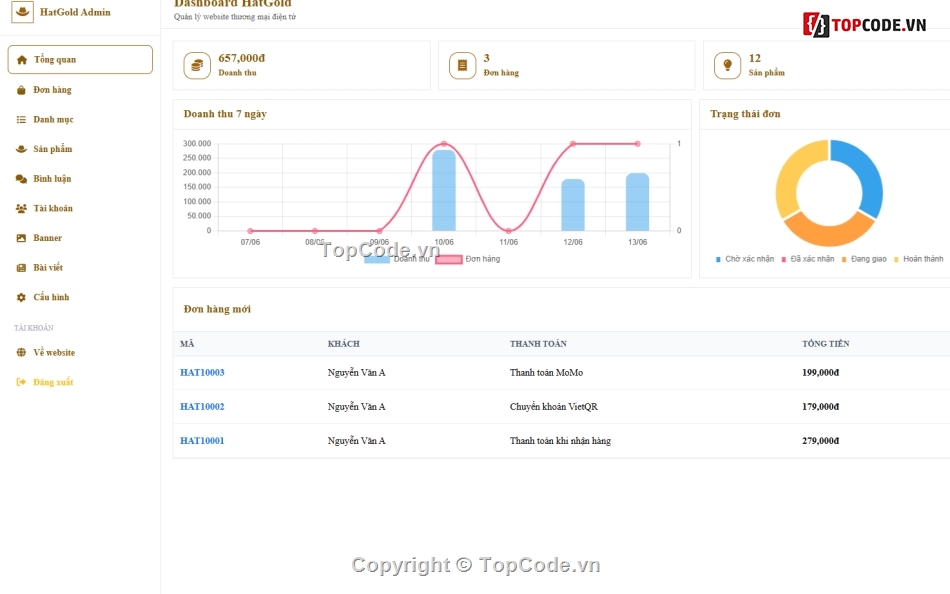Click the Thanh toán khi nhận hàng cell

pyautogui.click(x=560, y=441)
